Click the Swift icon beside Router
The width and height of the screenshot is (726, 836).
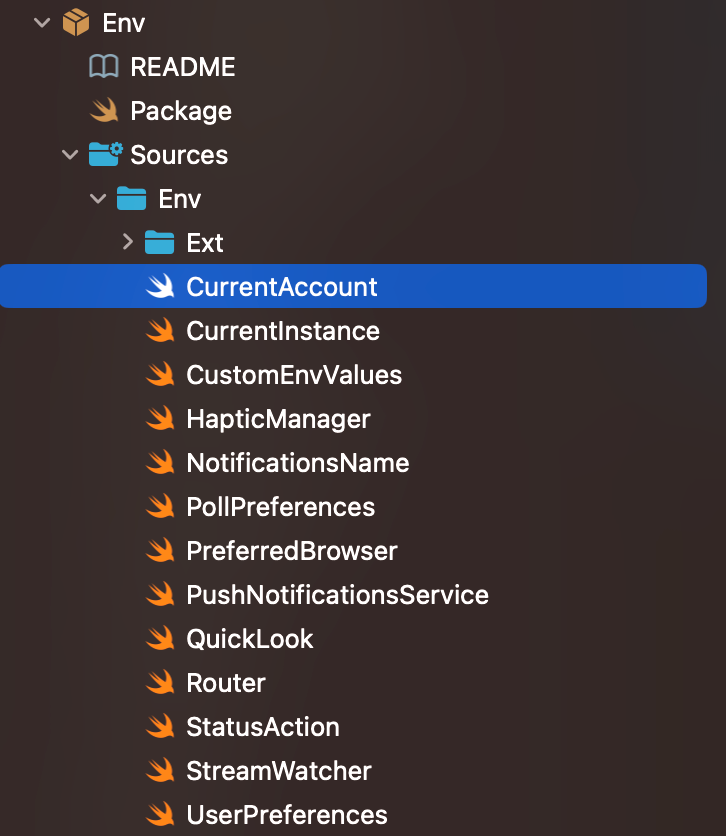[x=160, y=682]
